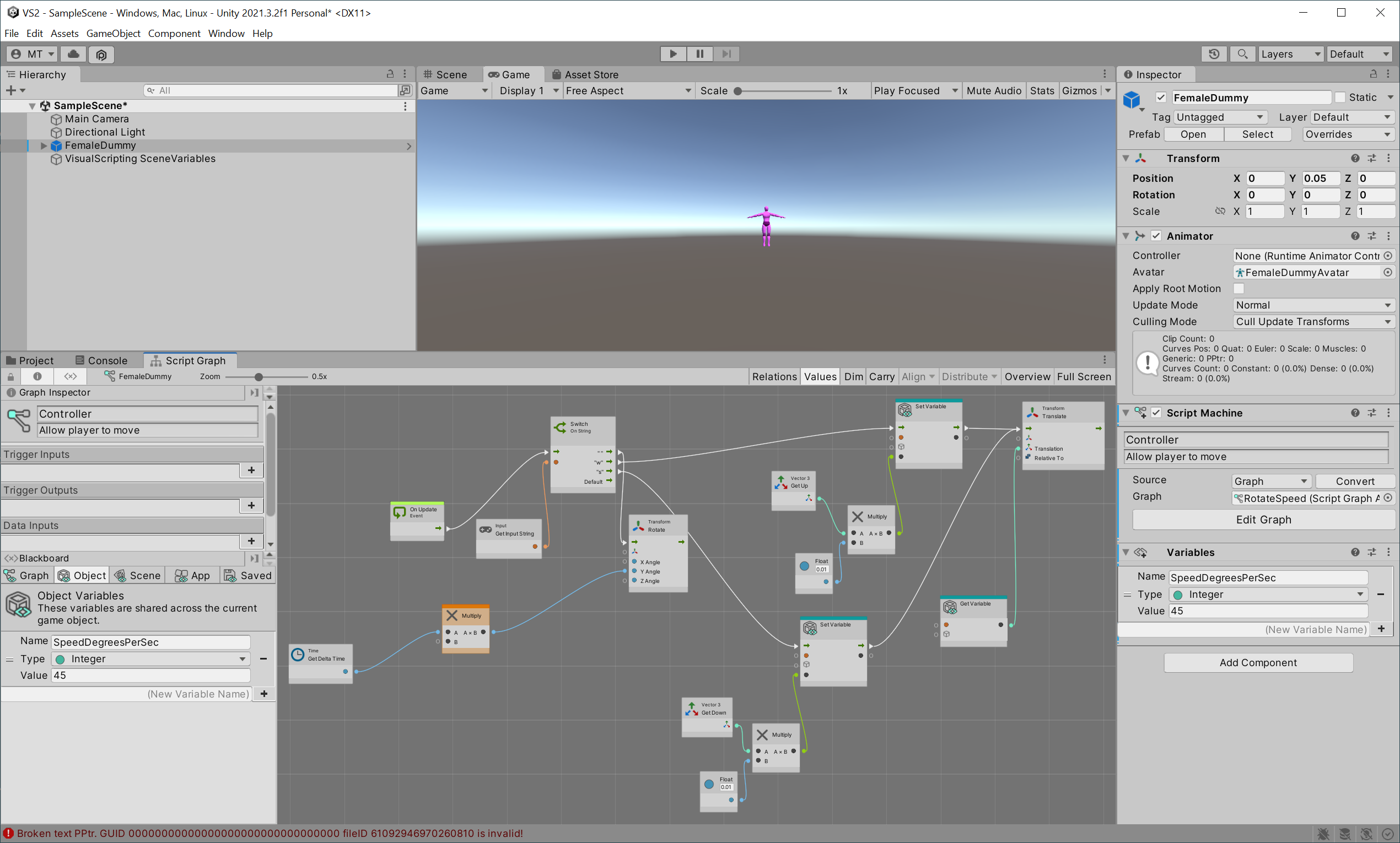1400x843 pixels.
Task: Click the Script Graph Zoom slider handle
Action: pyautogui.click(x=259, y=377)
